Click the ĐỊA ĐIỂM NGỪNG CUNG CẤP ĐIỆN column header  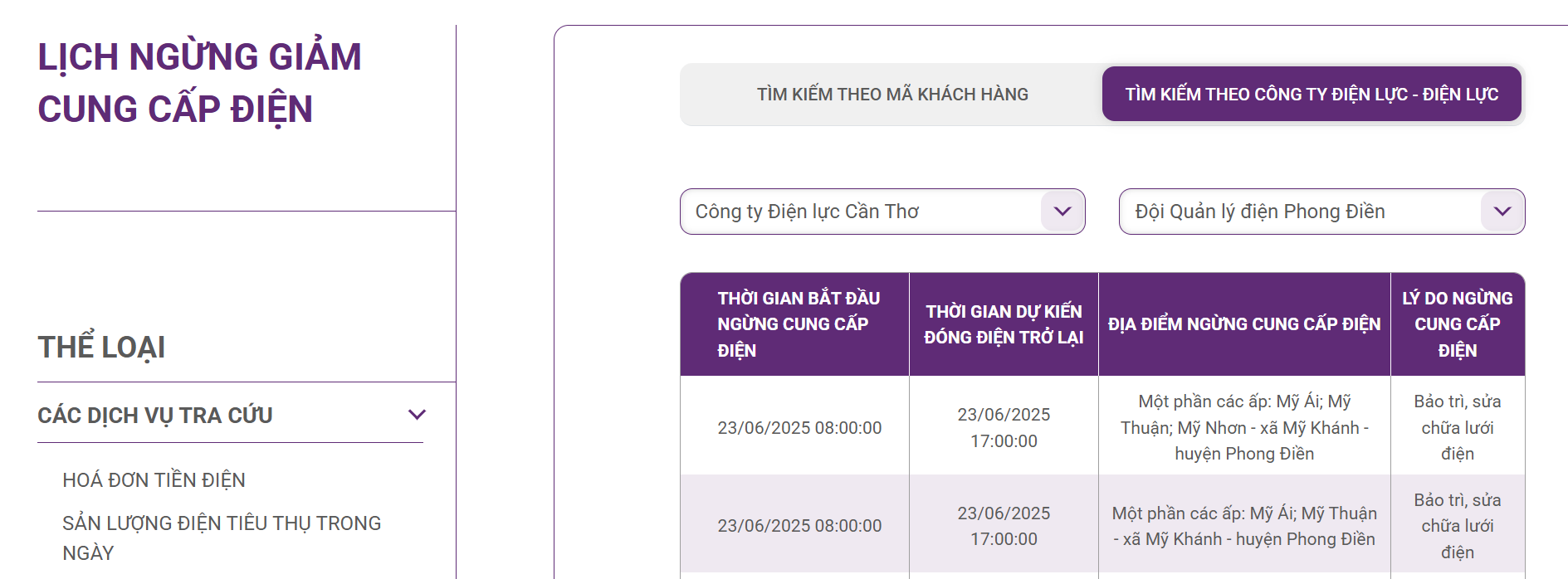click(x=1244, y=324)
